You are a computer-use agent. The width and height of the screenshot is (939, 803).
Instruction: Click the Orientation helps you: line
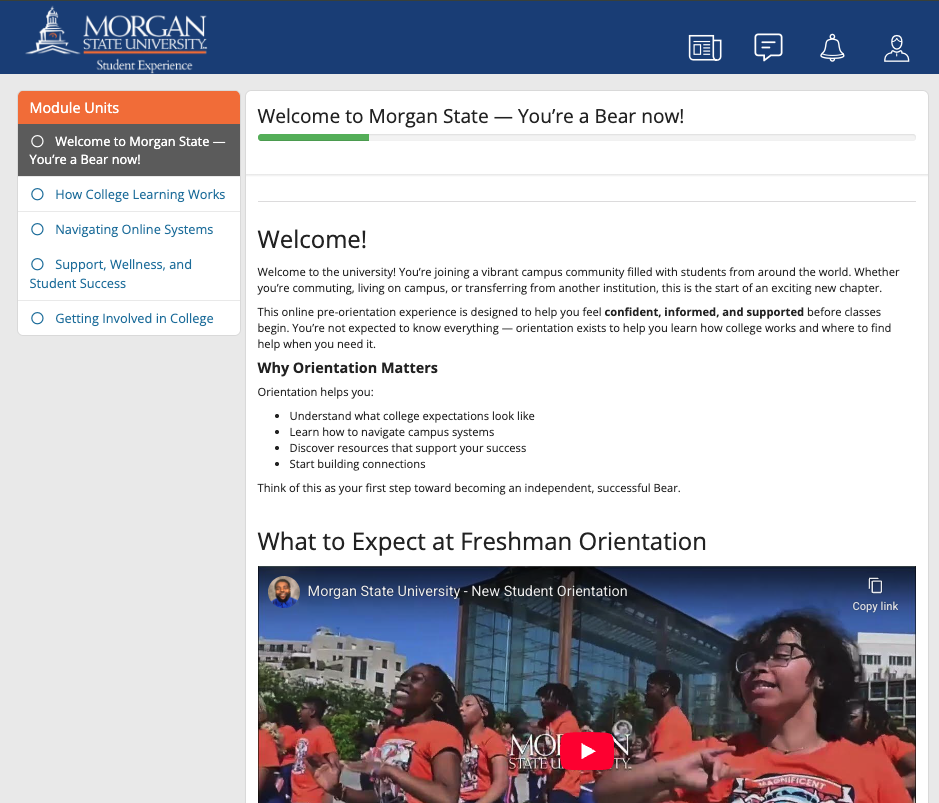click(x=316, y=392)
